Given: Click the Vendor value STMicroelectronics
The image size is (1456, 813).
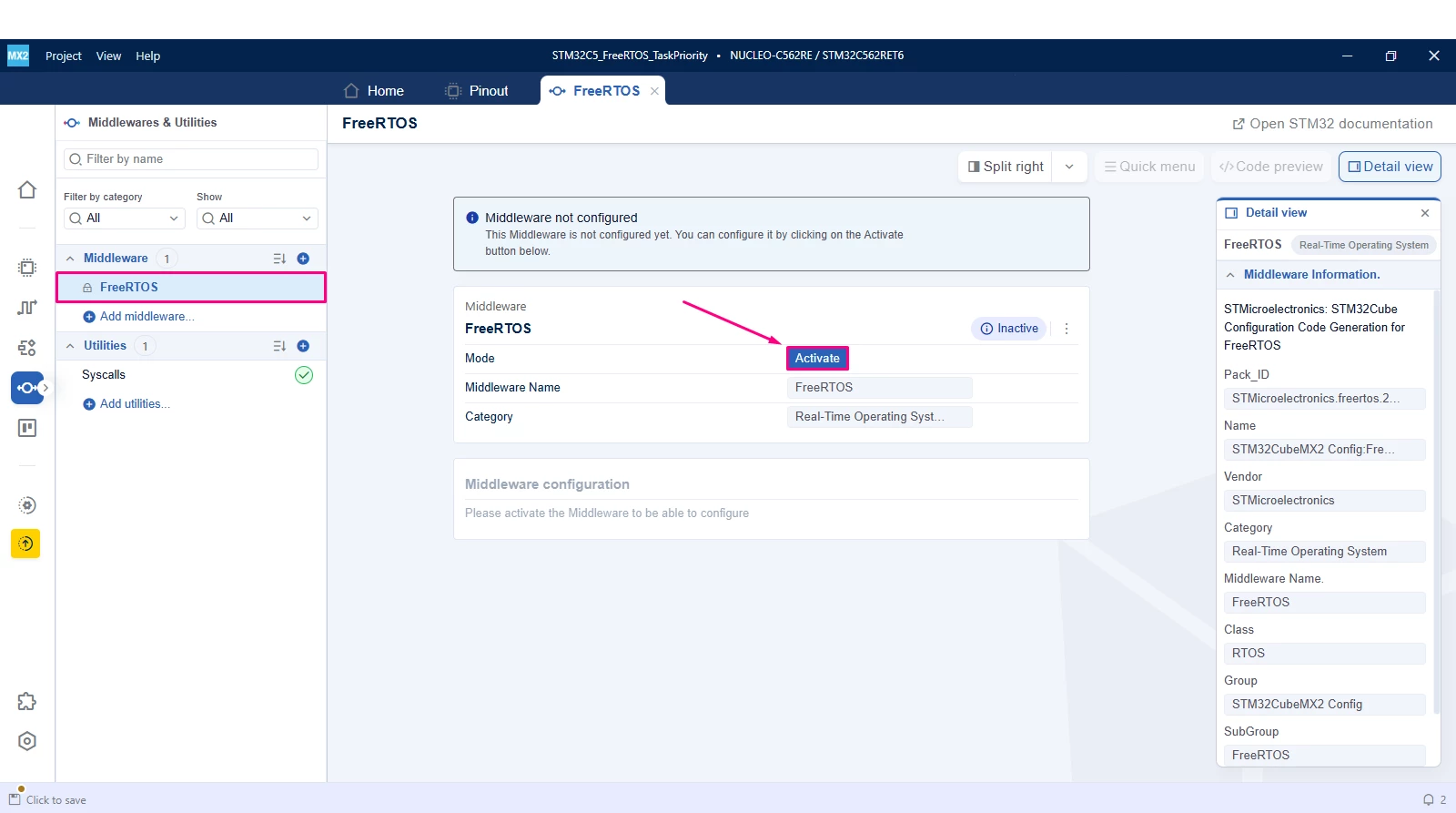Looking at the screenshot, I should 1324,501.
